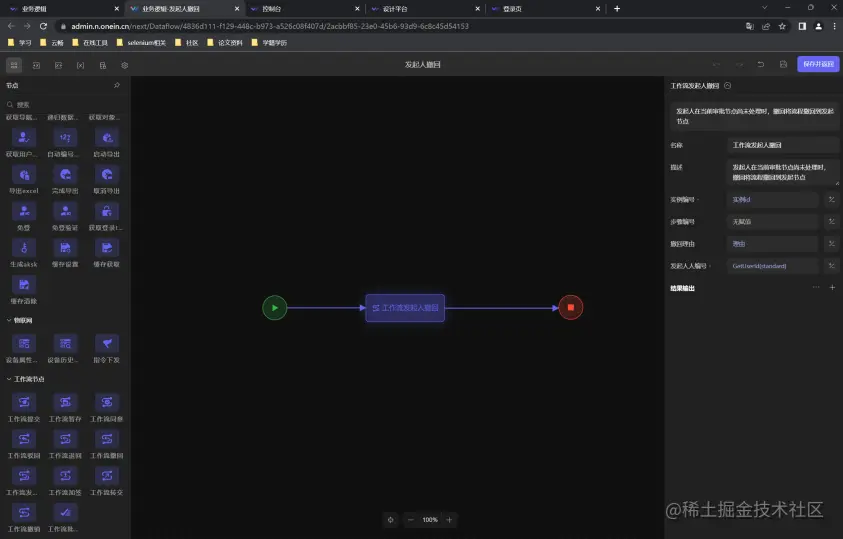Collapse the 物联网 category
The width and height of the screenshot is (843, 539).
point(9,320)
